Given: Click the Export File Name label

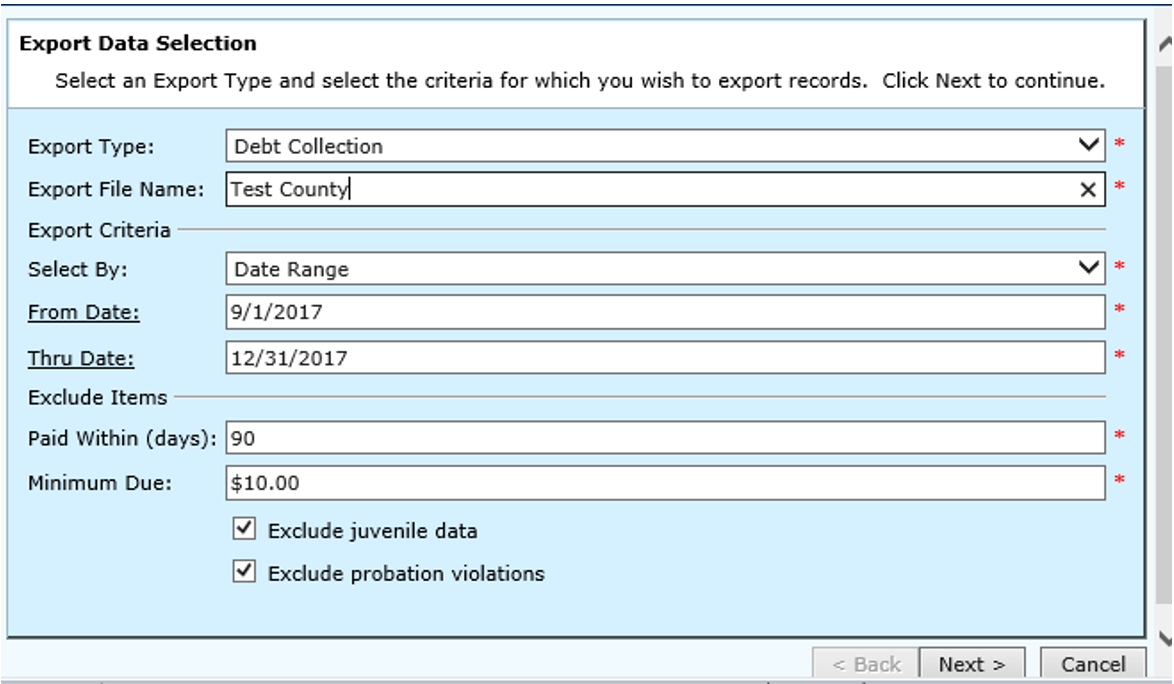Looking at the screenshot, I should click(116, 189).
